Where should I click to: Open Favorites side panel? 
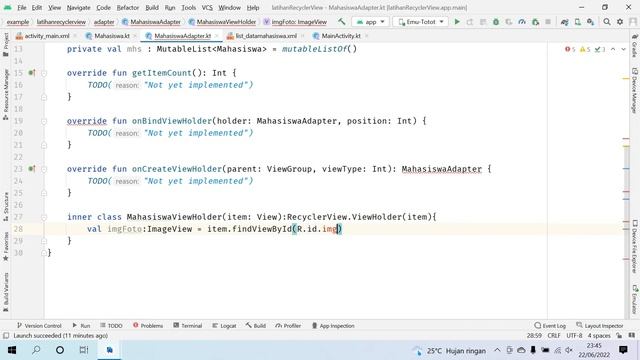click(6, 247)
